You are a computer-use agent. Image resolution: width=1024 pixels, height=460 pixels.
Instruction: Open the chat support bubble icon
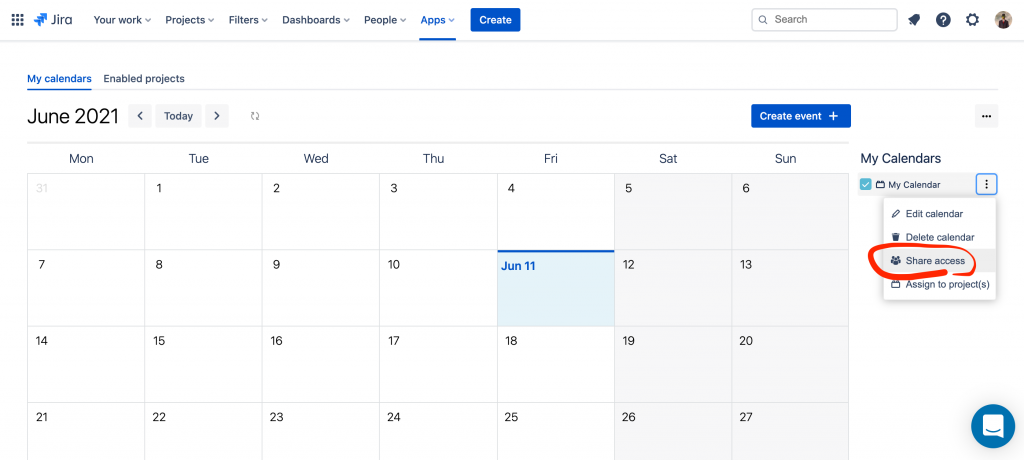tap(993, 426)
